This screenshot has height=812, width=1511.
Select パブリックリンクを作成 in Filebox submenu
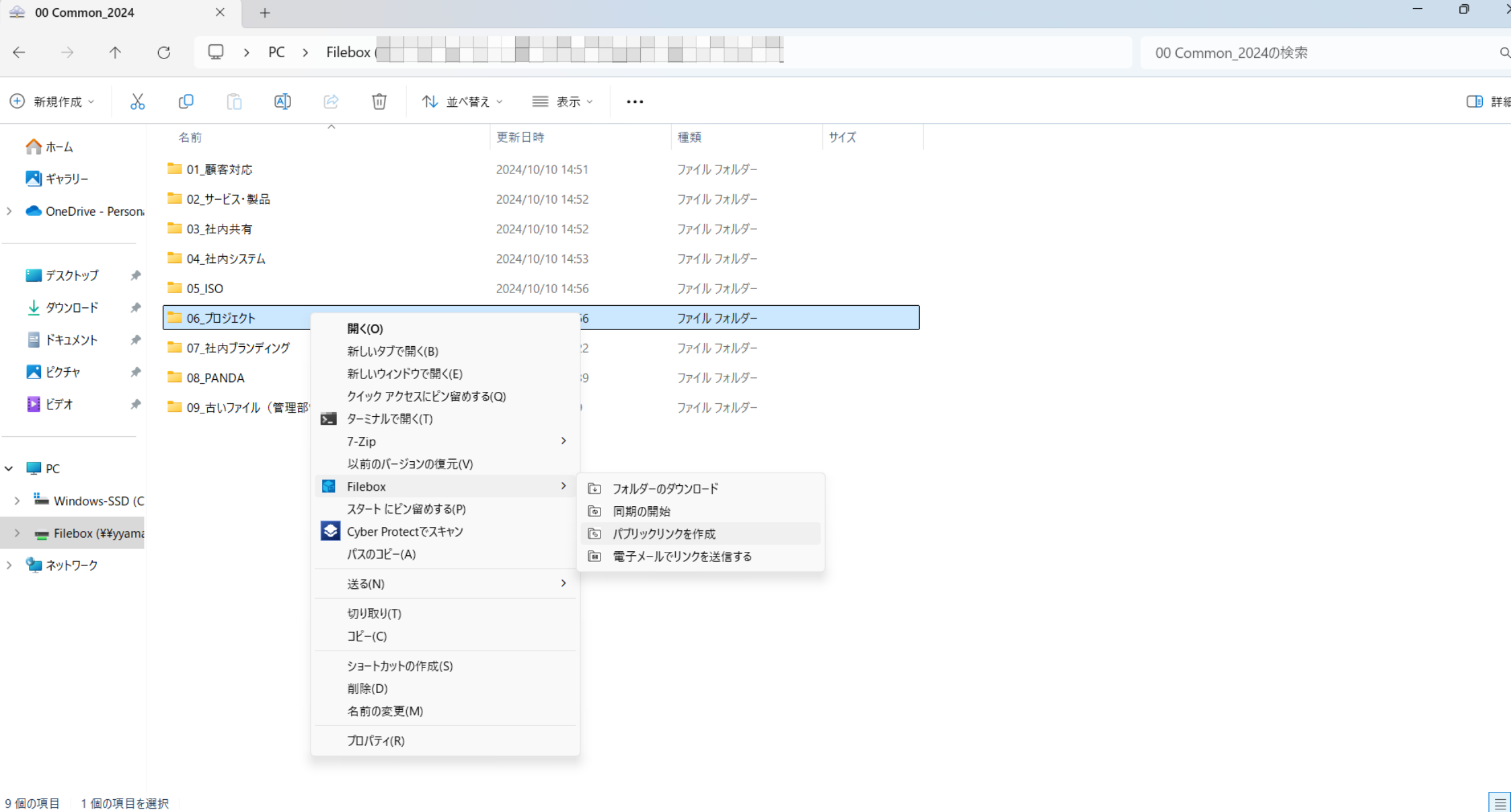click(664, 534)
